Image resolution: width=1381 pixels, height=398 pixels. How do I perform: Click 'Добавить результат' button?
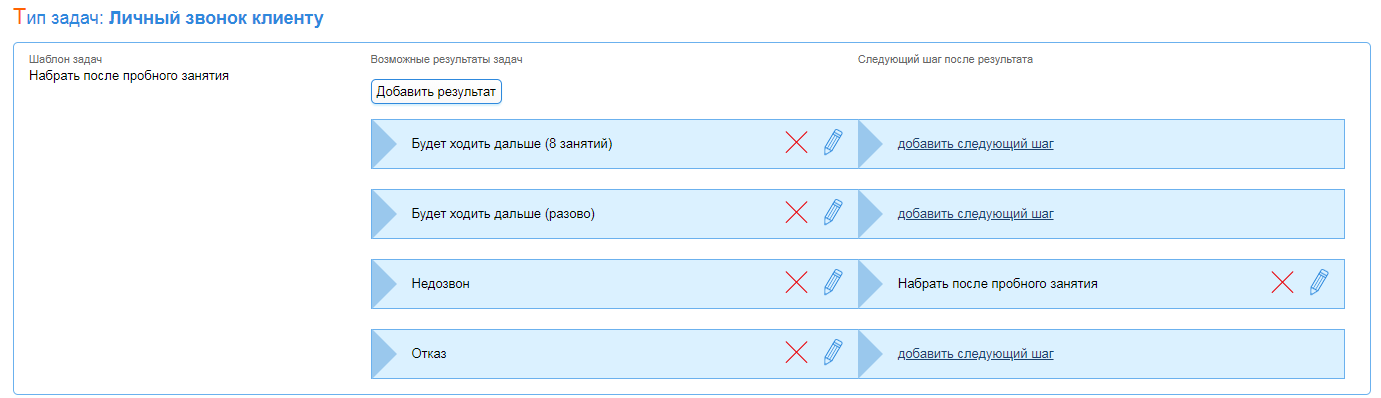point(436,92)
